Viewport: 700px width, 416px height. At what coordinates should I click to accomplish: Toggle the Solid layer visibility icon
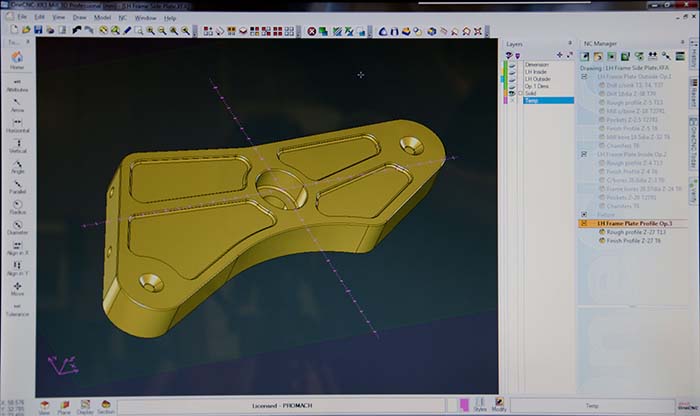tap(510, 93)
